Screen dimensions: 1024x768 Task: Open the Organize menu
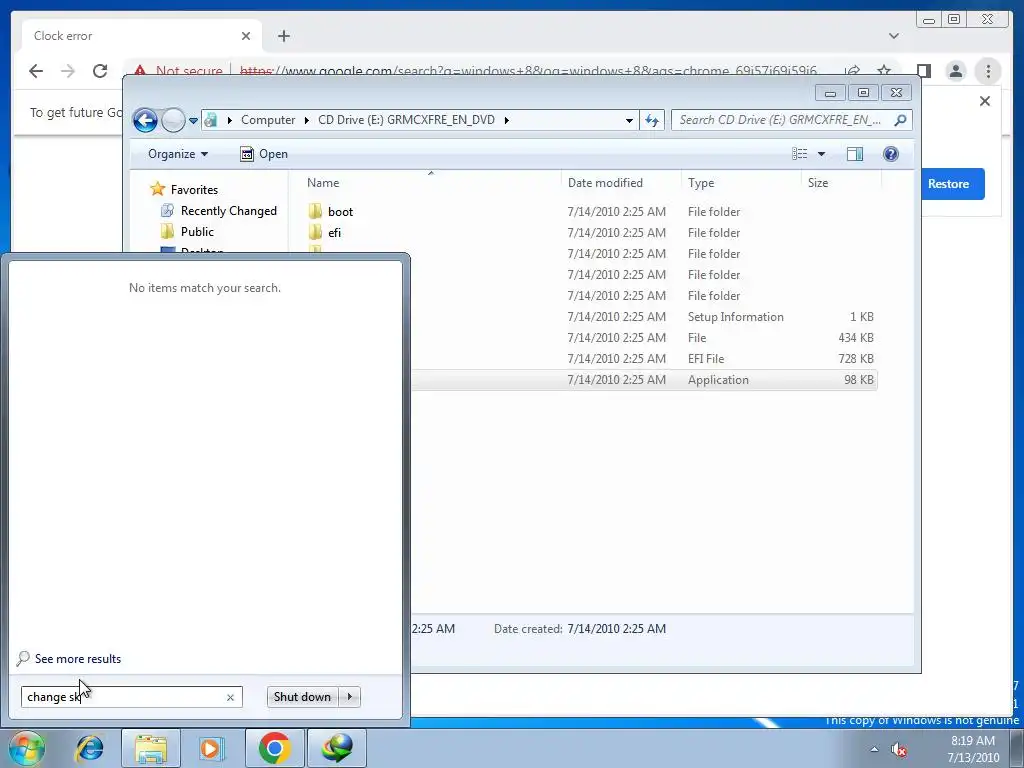pos(178,154)
